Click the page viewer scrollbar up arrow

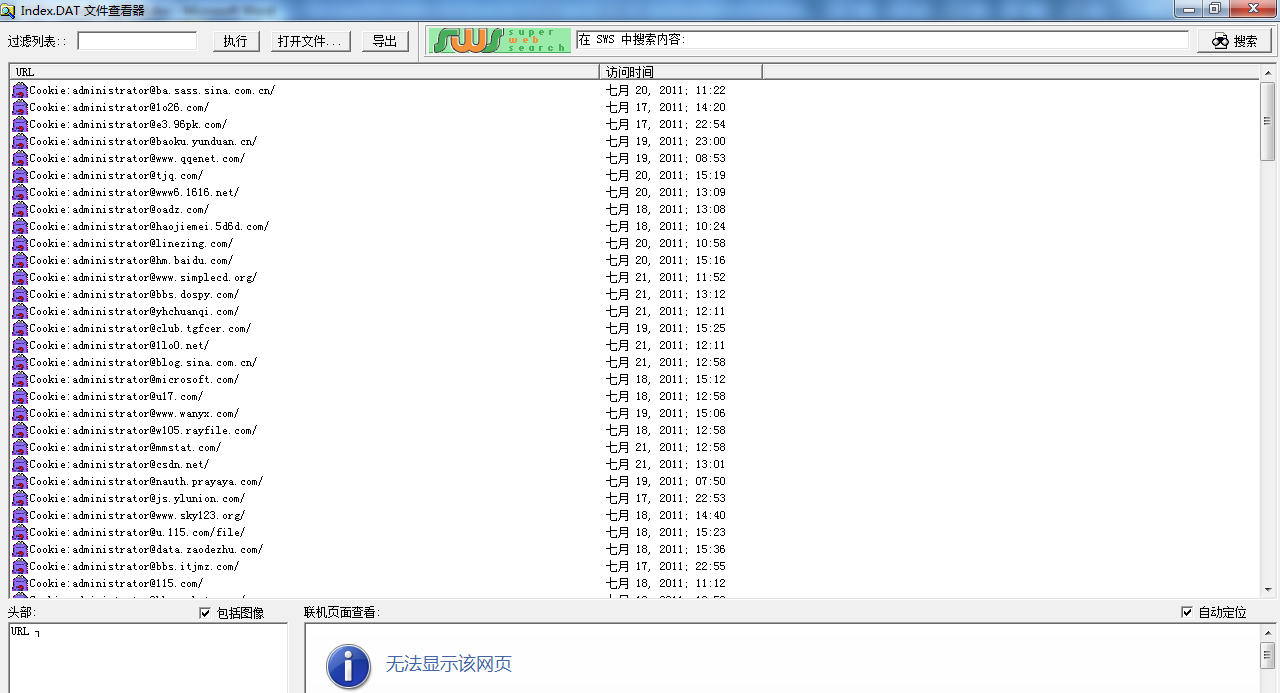pyautogui.click(x=1267, y=634)
